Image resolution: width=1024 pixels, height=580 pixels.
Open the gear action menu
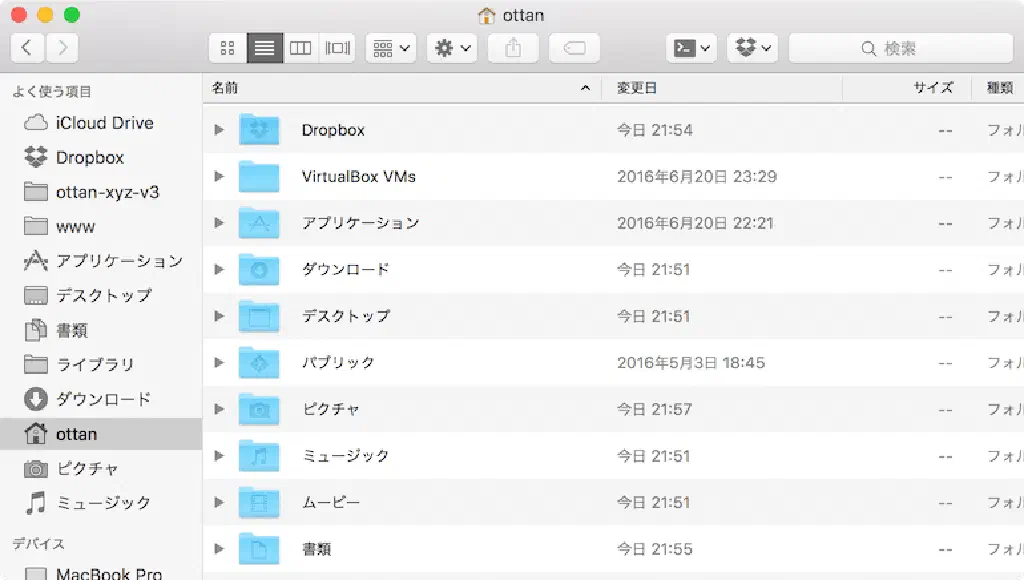[x=451, y=48]
